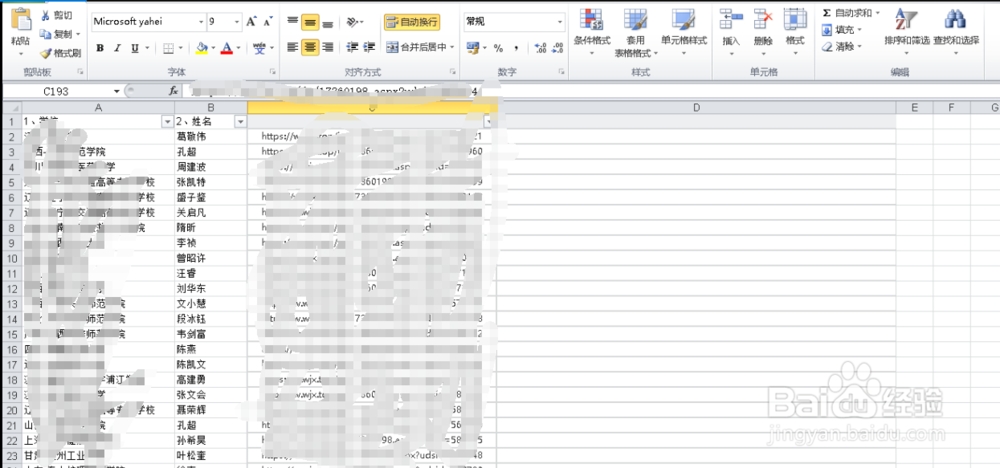Toggle Wrap Text (自动换行) button
1000x468 pixels.
point(412,22)
